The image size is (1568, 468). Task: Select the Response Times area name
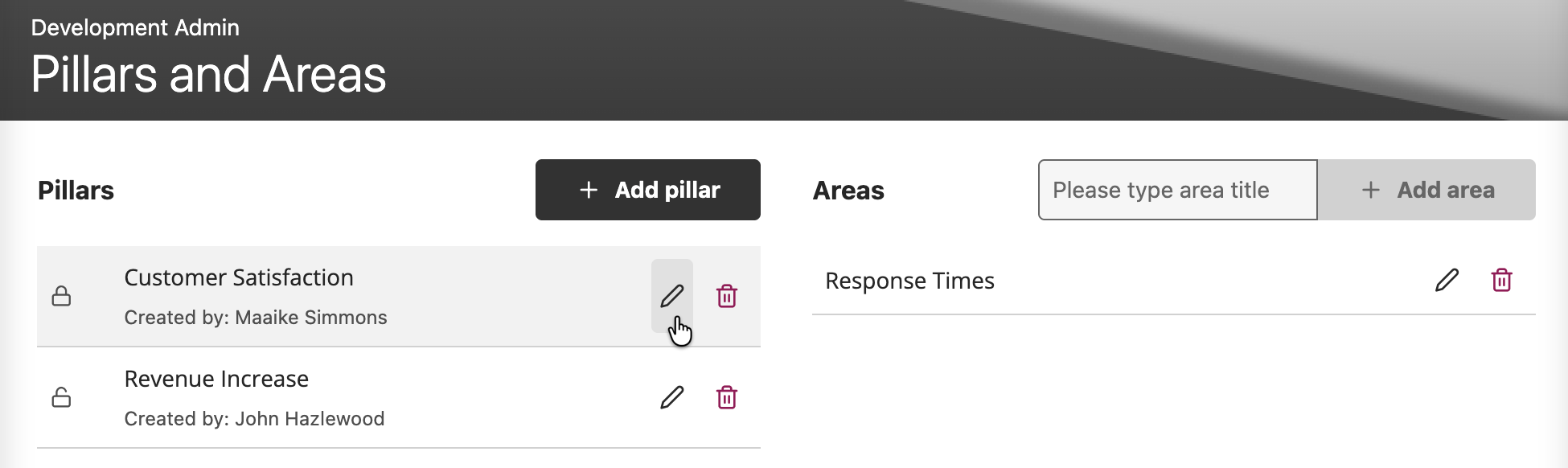(909, 281)
